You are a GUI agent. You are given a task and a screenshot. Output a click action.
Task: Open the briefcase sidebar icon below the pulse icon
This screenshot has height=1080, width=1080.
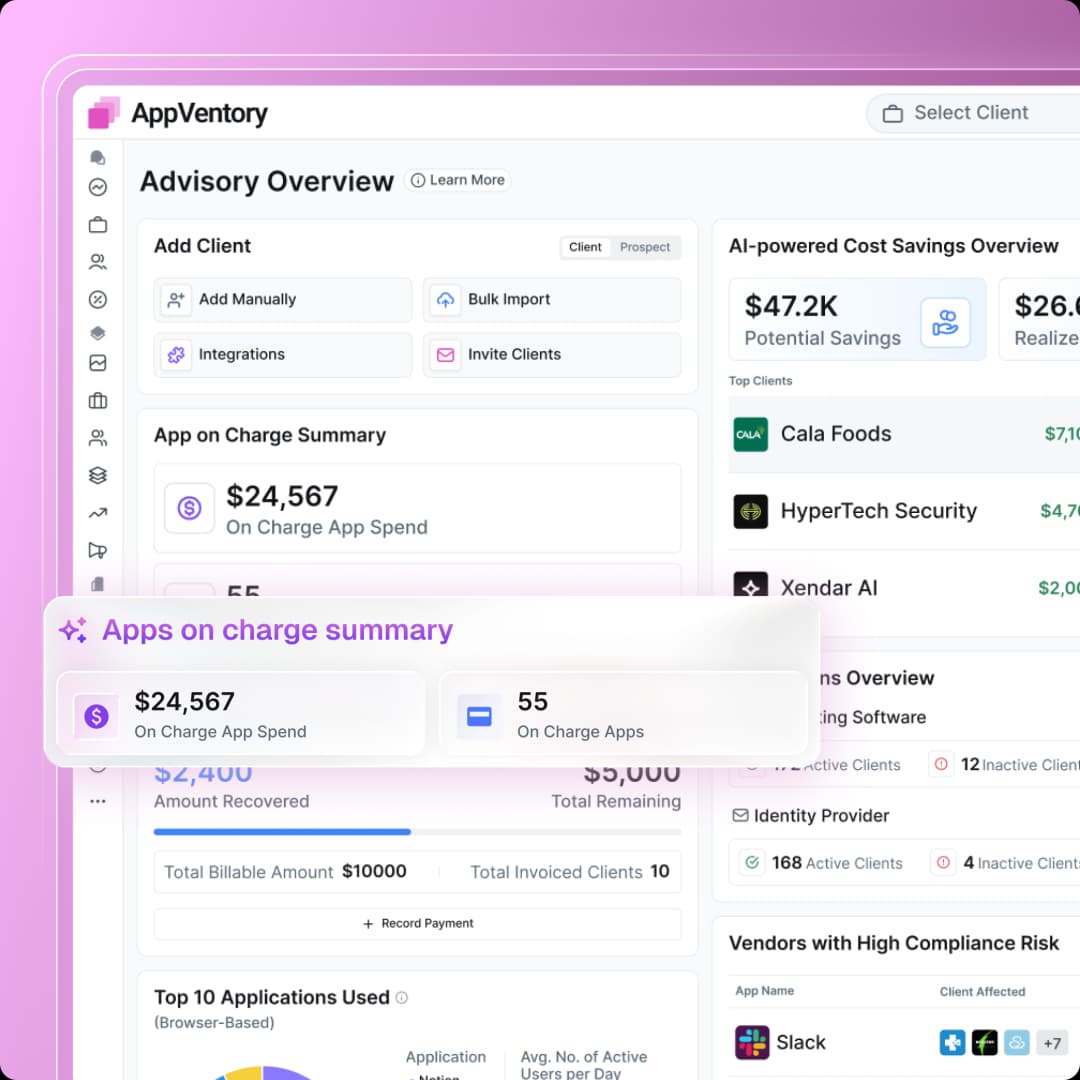pos(98,225)
